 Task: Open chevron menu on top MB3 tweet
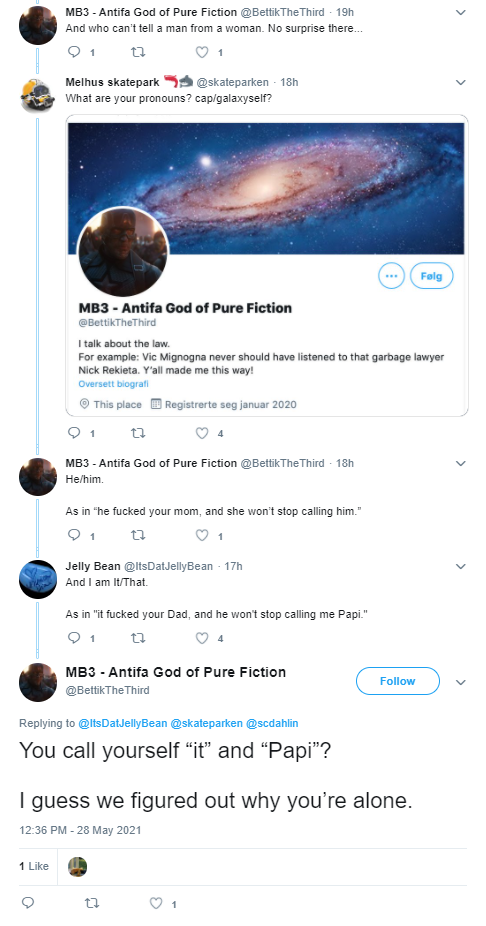pos(461,12)
